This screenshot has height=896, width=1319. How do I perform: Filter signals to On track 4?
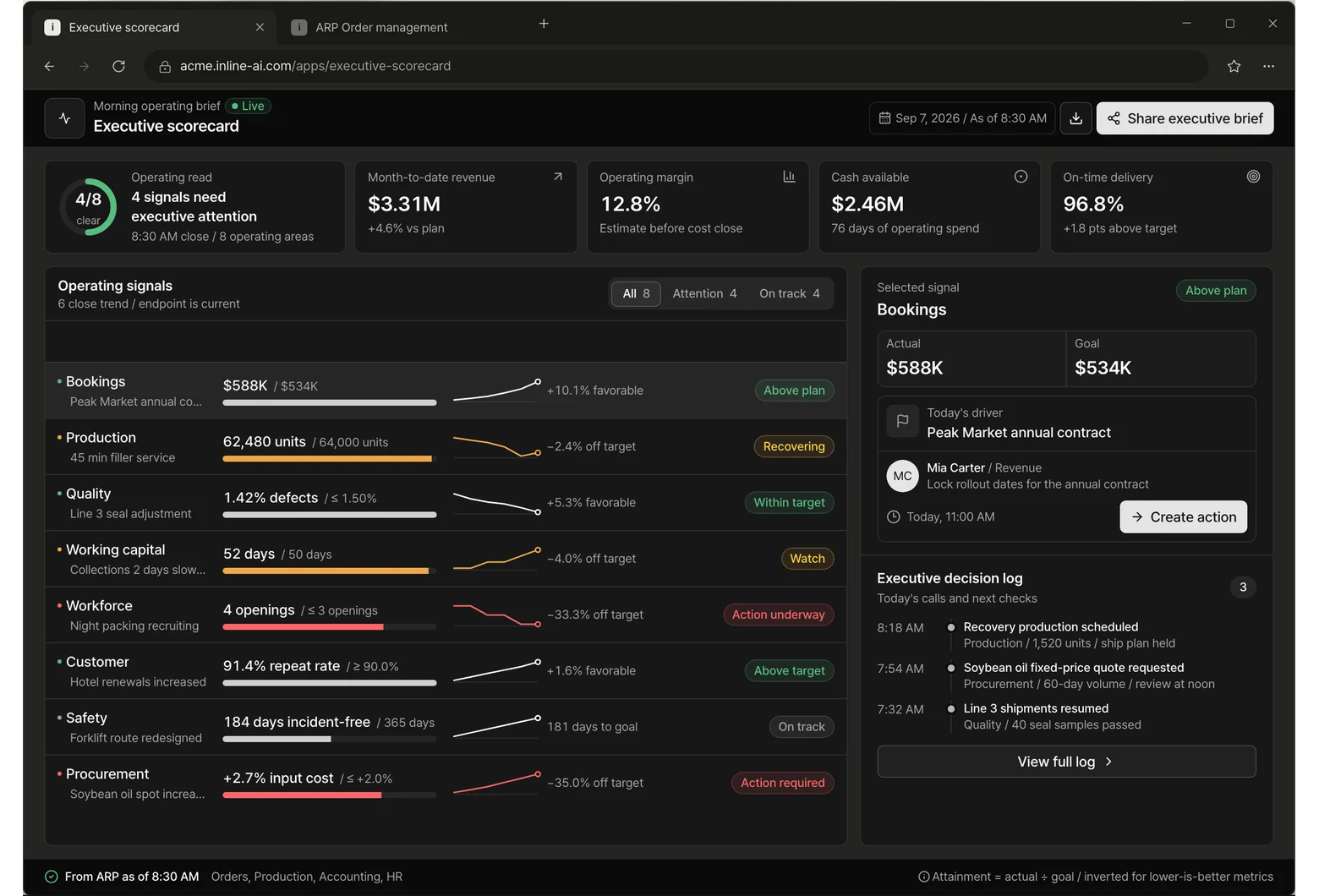coord(790,293)
